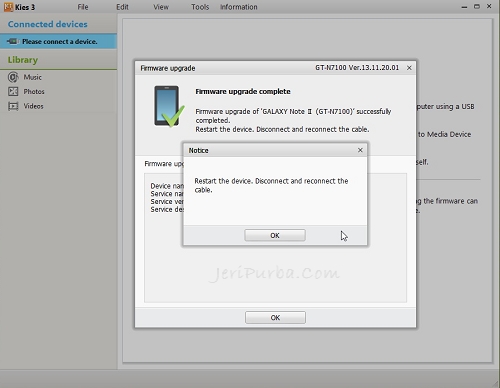500x388 pixels.
Task: Click the GT-N7100 version text
Action: tap(357, 68)
